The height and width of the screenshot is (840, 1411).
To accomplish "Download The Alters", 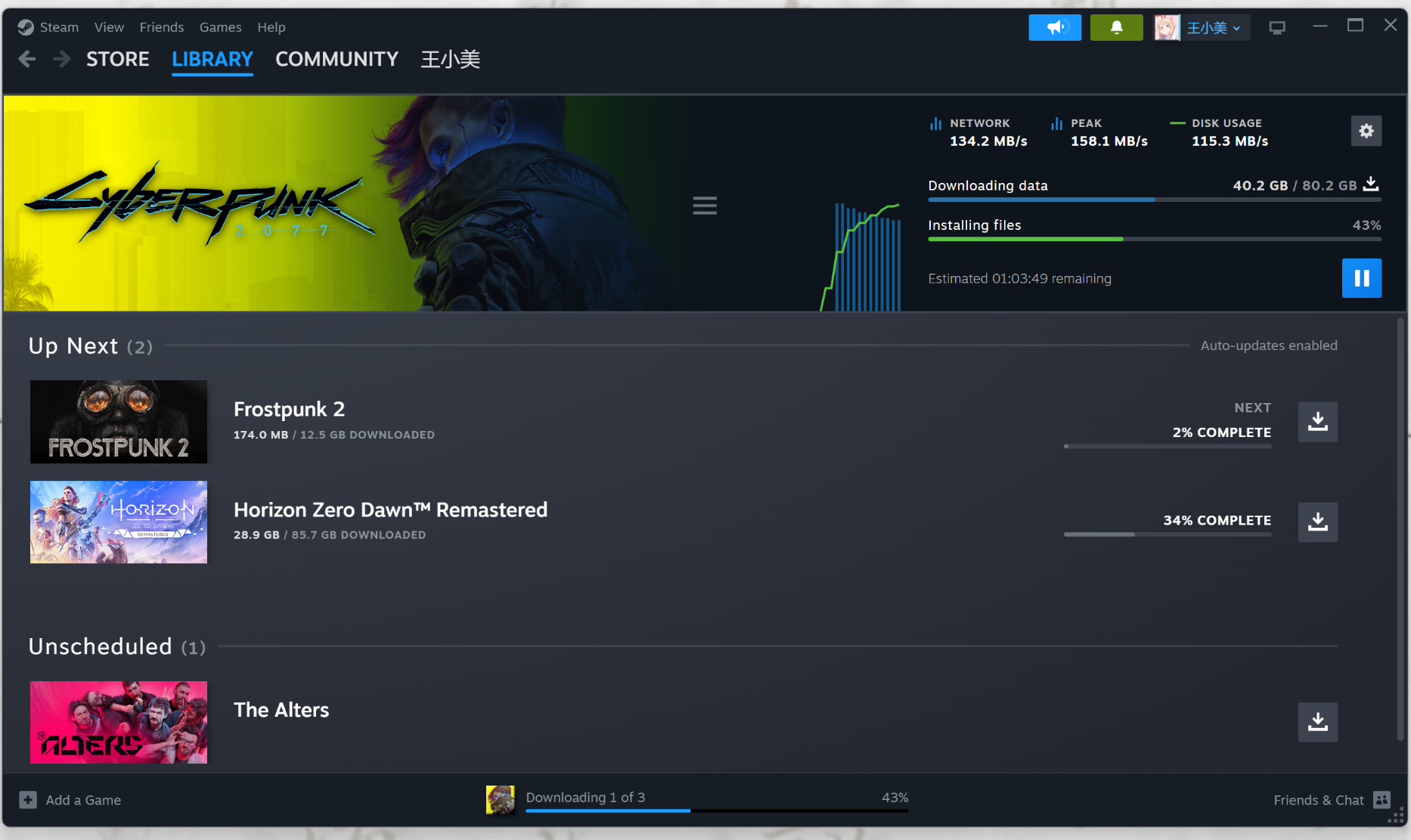I will click(1318, 722).
